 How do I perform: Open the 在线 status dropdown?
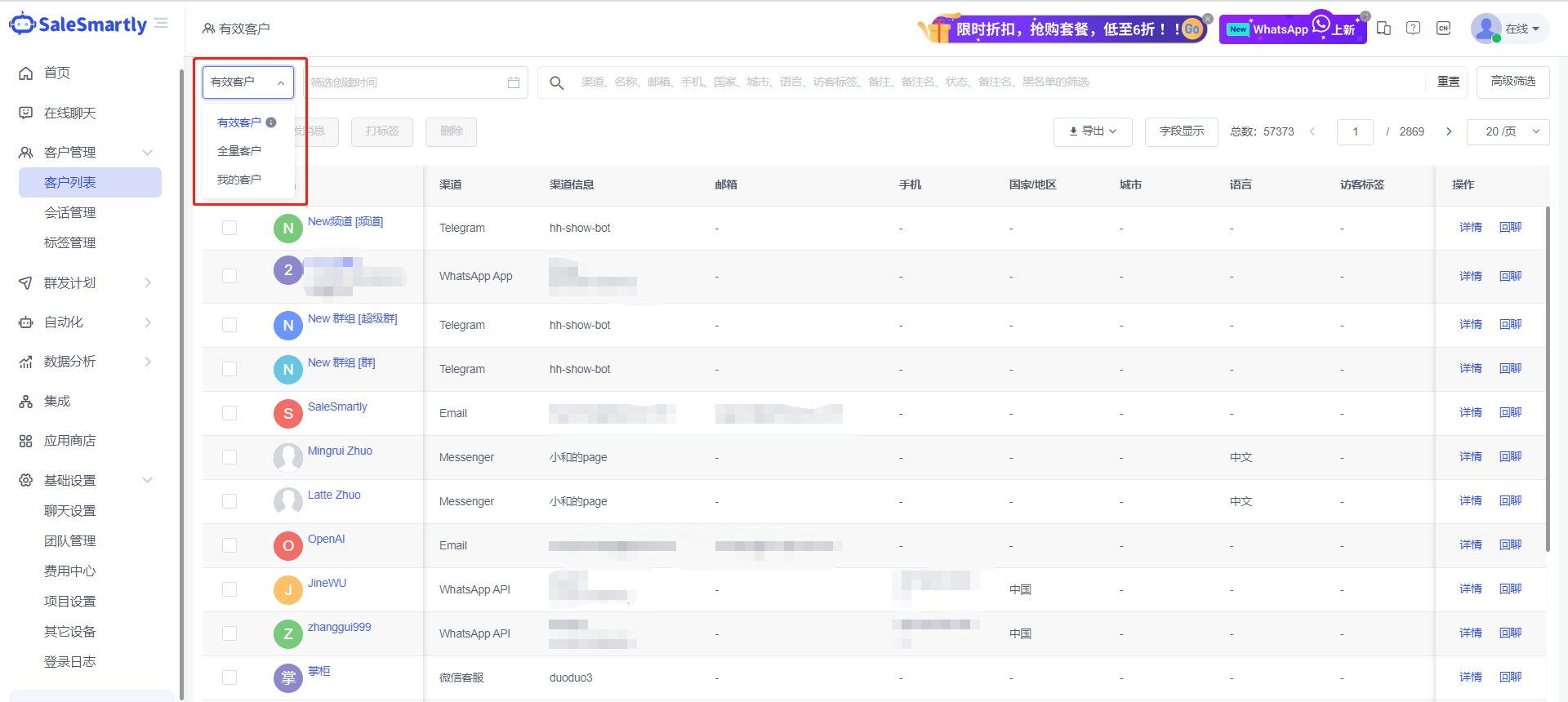[x=1523, y=29]
